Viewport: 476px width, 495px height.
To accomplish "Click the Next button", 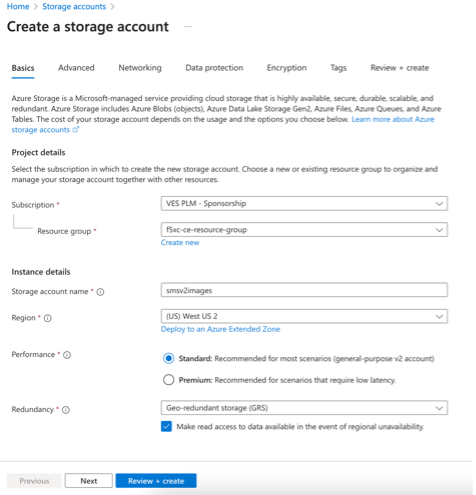I will click(x=89, y=481).
